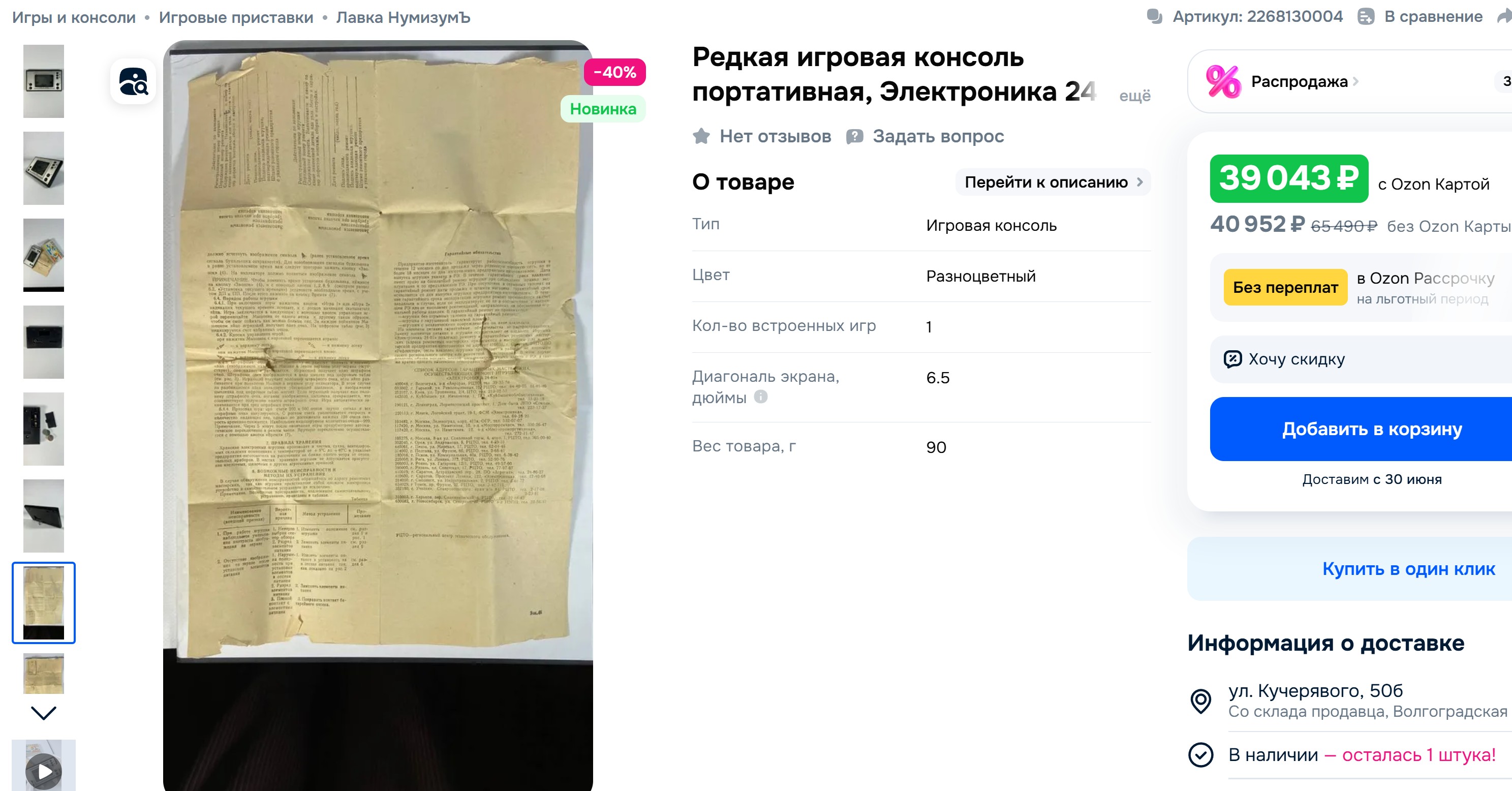1512x791 pixels.
Task: Open the Лавка НумизумЪ seller breadcrumb
Action: [403, 18]
